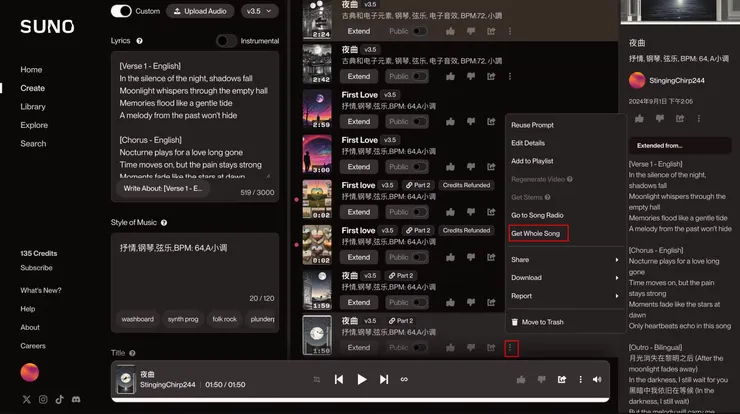The width and height of the screenshot is (740, 414).
Task: Select Go to Song Radio
Action: click(537, 215)
